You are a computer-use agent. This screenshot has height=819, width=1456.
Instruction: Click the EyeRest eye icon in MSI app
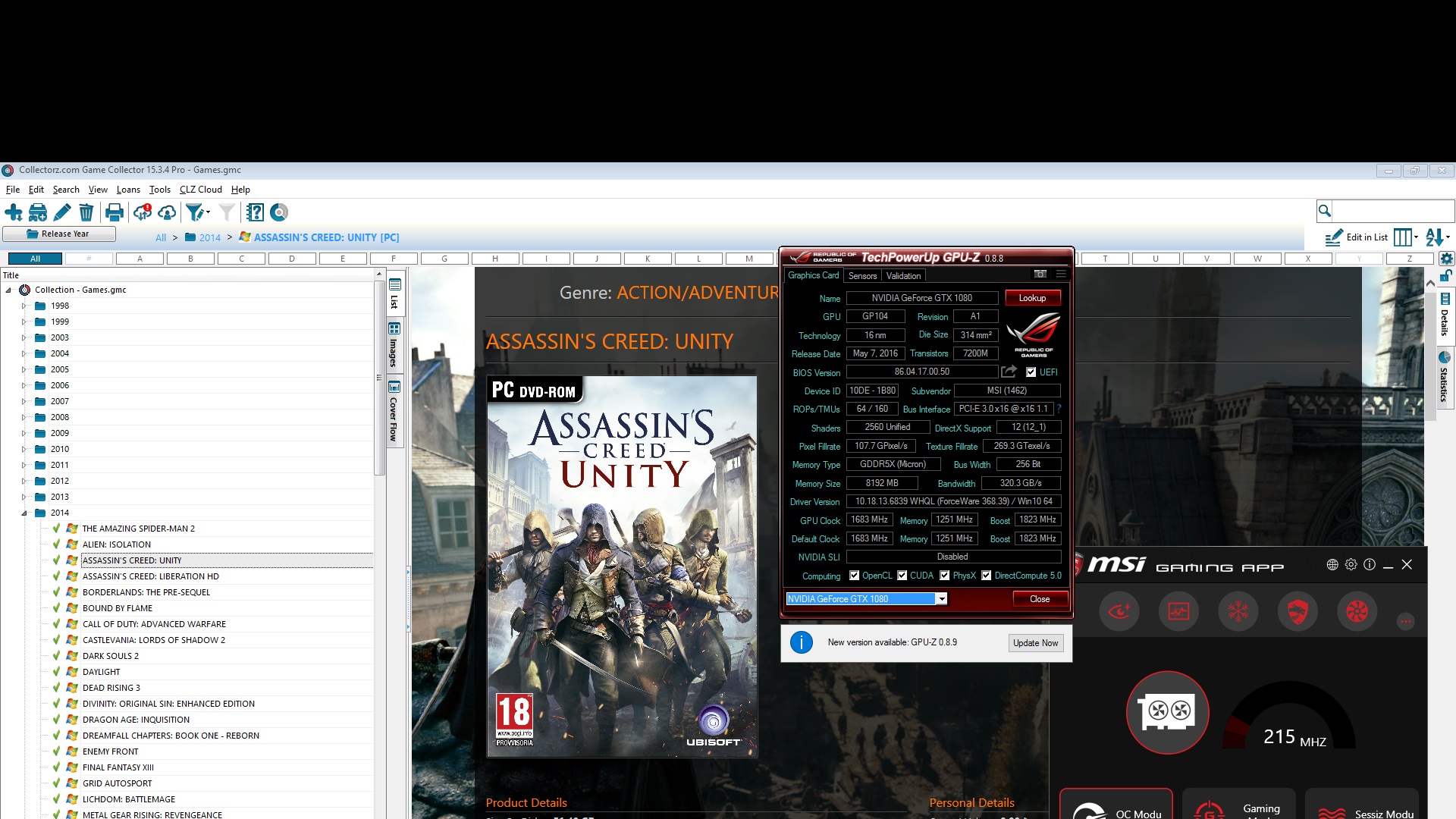point(1119,610)
